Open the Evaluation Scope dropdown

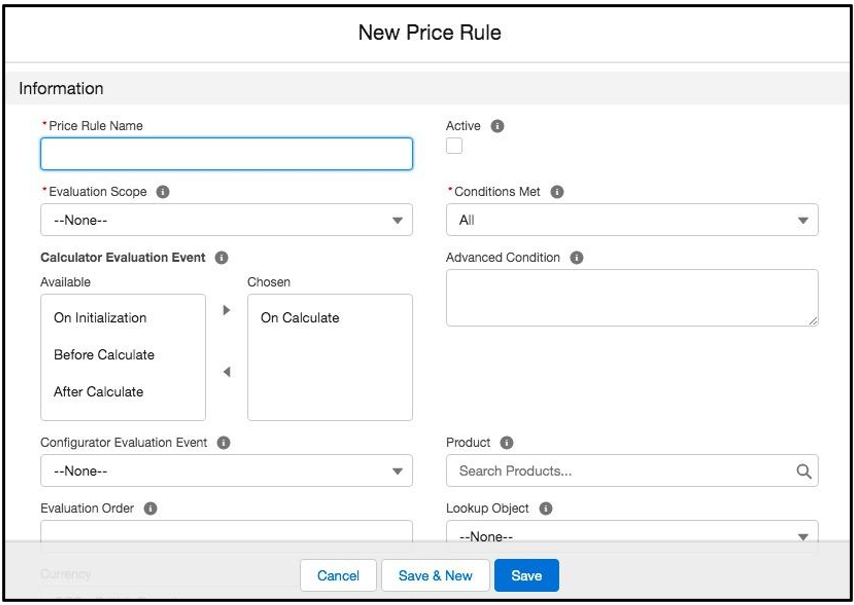coord(226,220)
